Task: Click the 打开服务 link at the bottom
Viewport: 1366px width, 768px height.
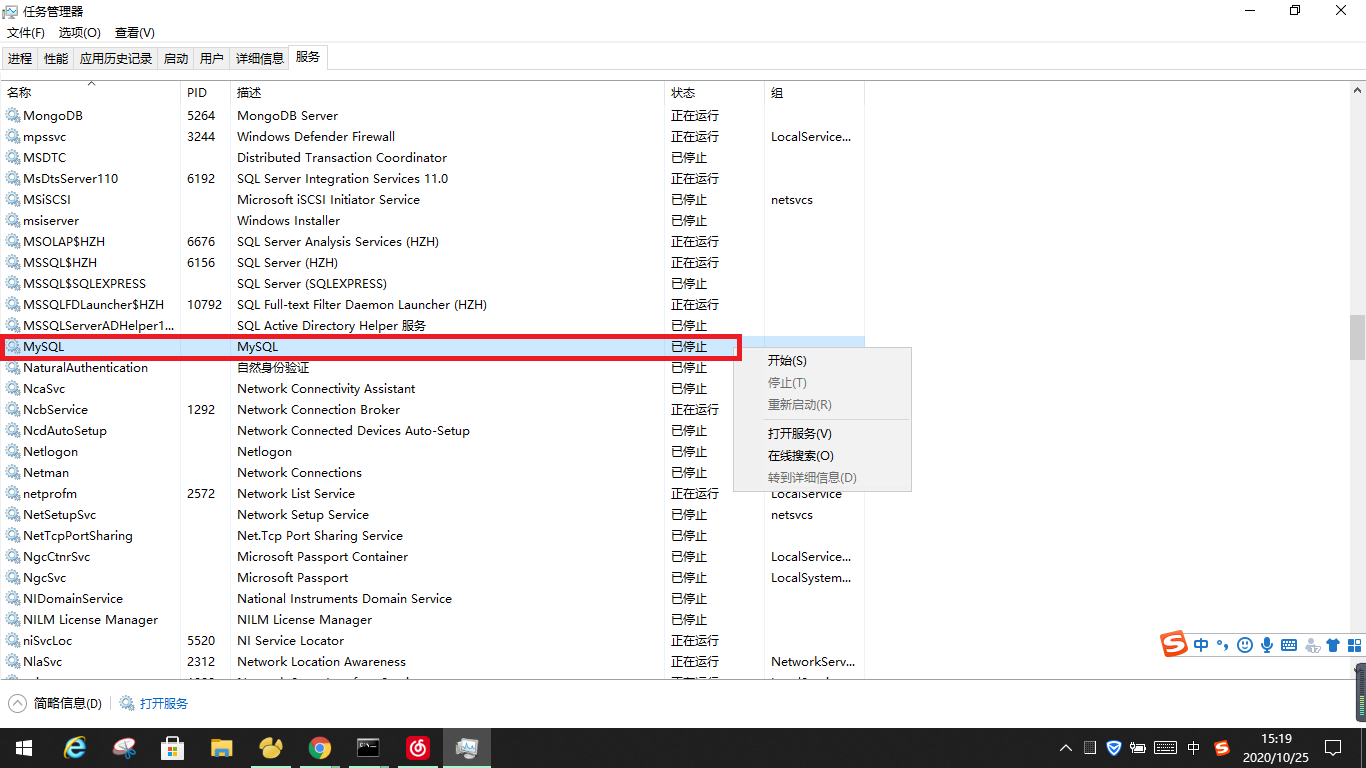Action: (162, 703)
